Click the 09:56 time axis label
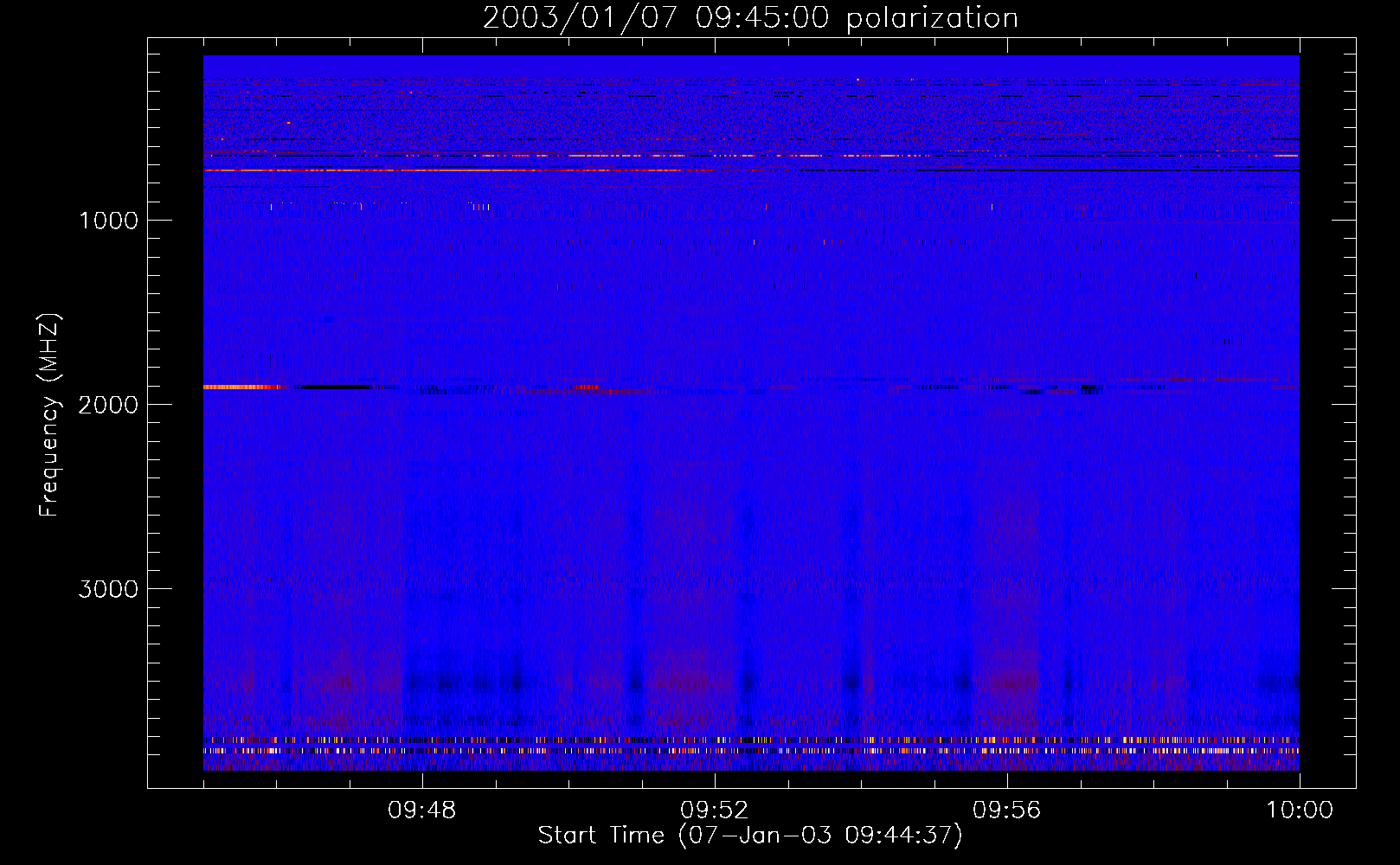The width and height of the screenshot is (1400, 865). 1006,811
